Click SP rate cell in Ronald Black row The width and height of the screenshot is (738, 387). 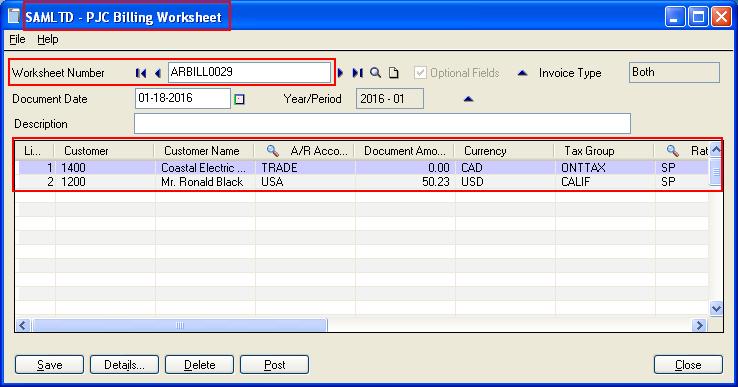(682, 182)
